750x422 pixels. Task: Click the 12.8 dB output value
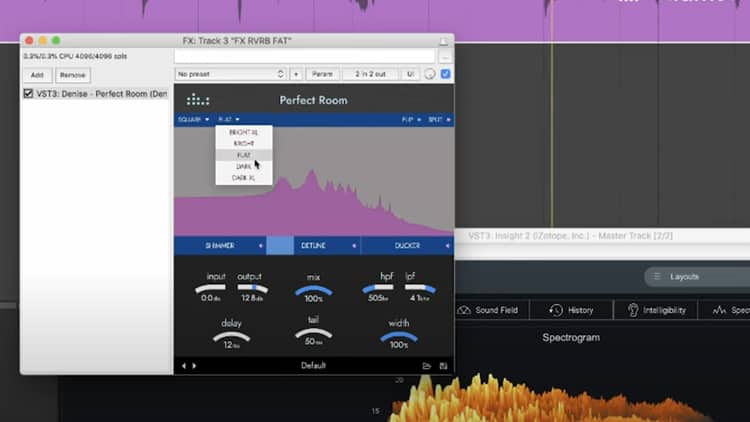pos(252,298)
